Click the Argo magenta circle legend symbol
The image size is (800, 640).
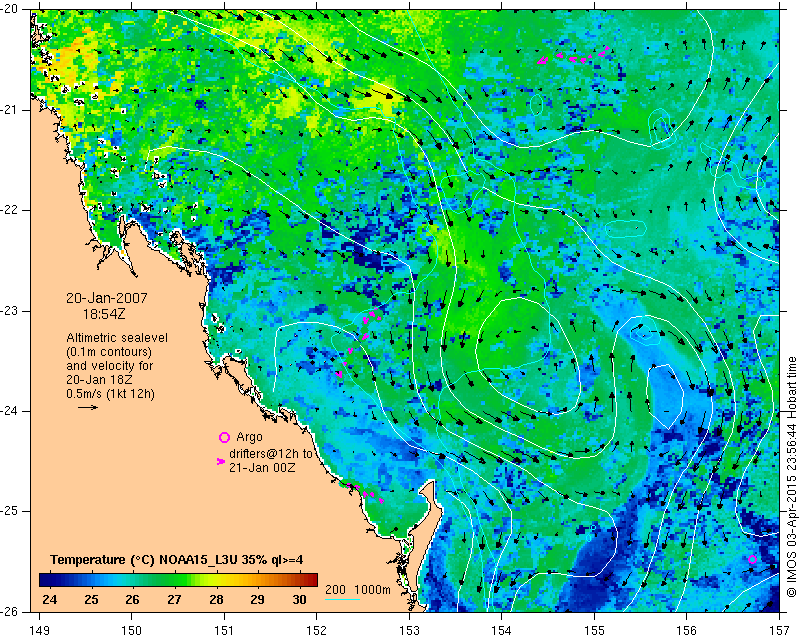(x=224, y=437)
